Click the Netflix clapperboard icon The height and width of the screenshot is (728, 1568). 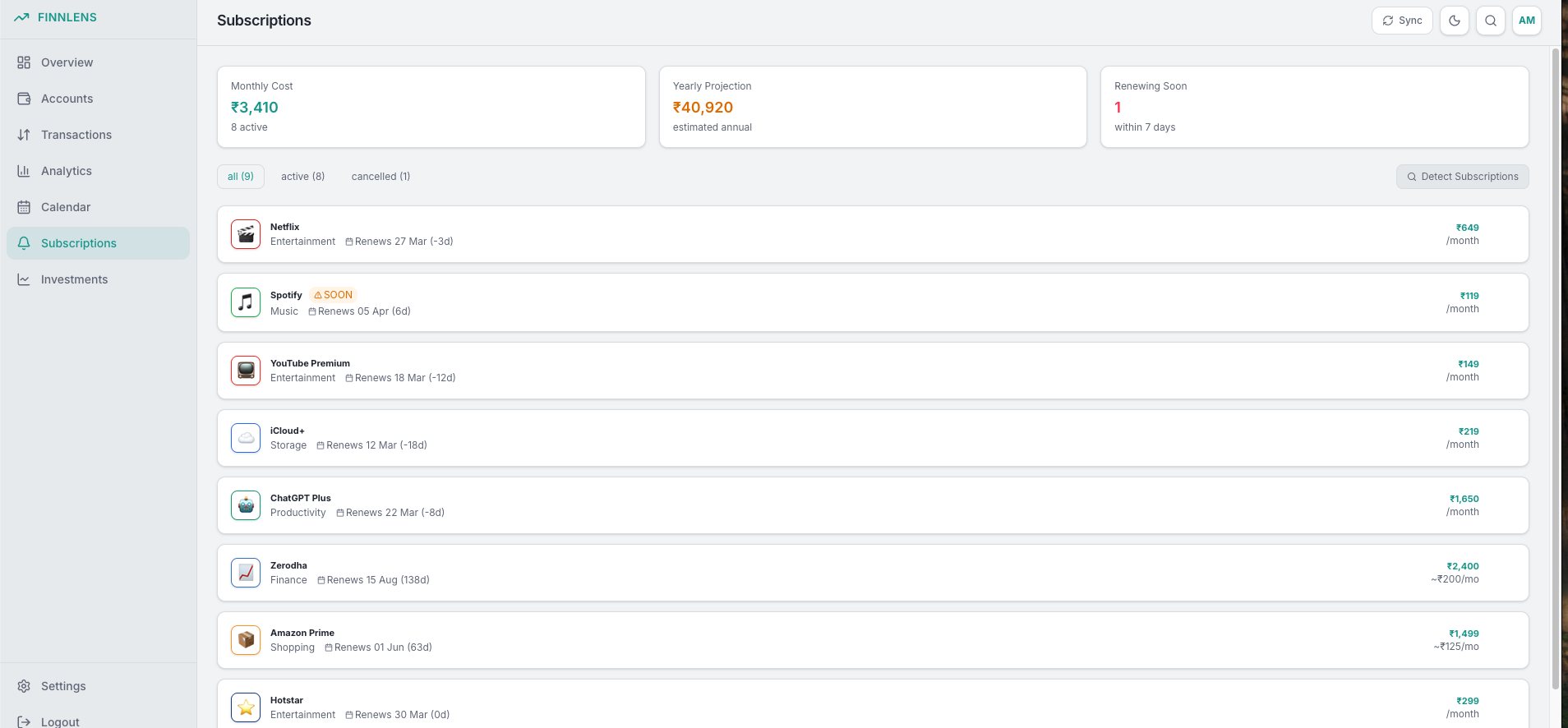tap(246, 234)
